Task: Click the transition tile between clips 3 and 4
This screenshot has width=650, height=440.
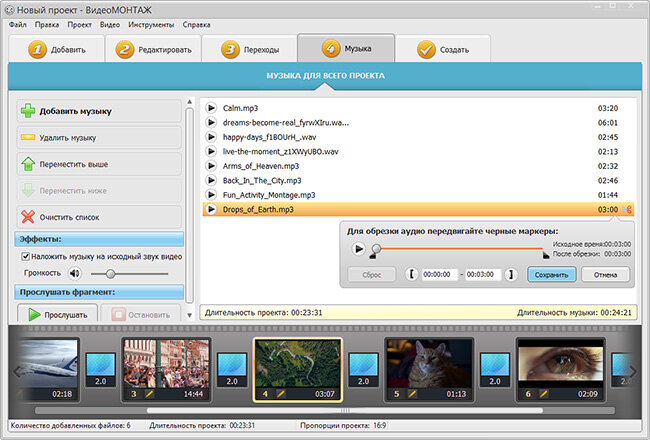Action: (x=232, y=370)
